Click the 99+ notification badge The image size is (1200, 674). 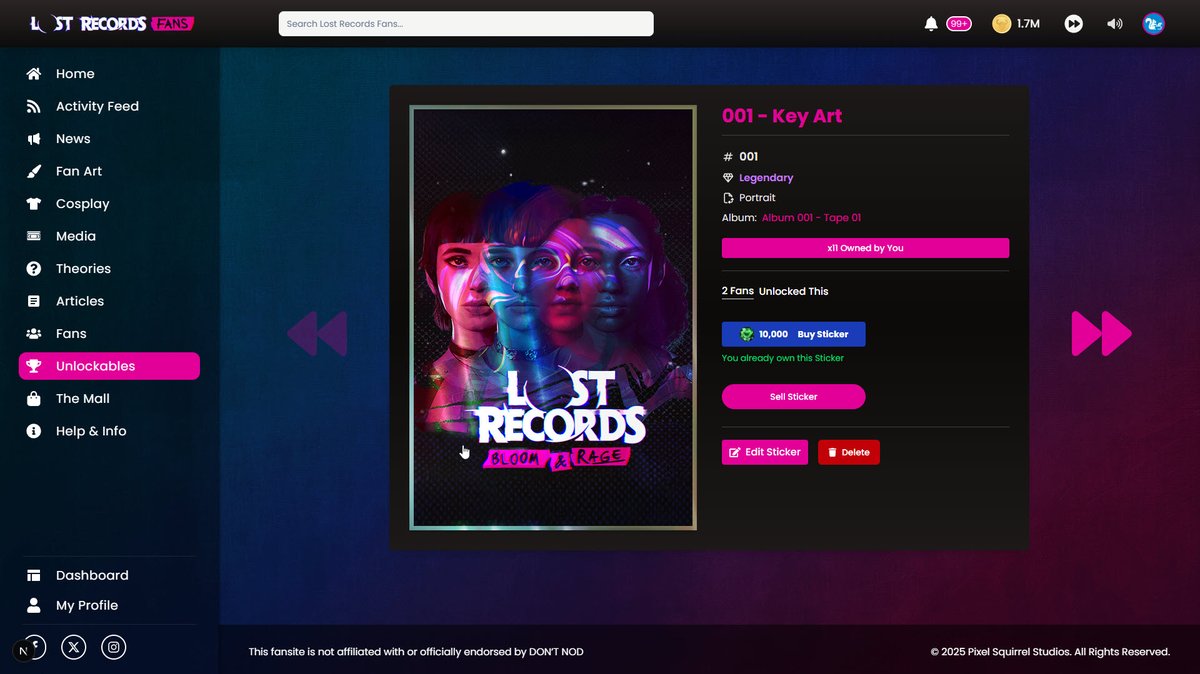click(959, 24)
